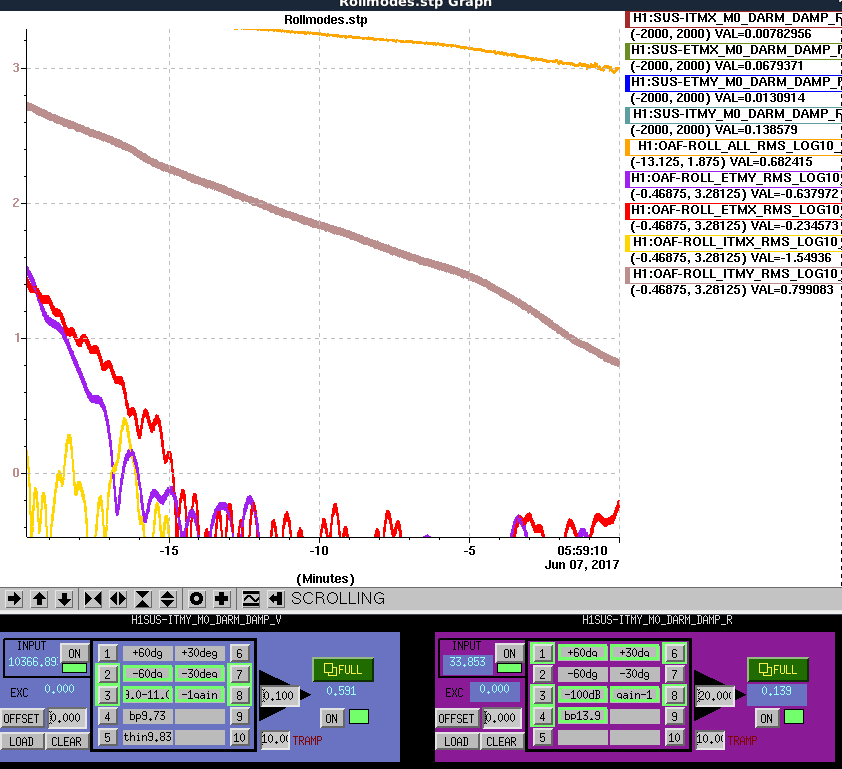Click the auto-scale circle toolbar icon
The height and width of the screenshot is (769, 842).
[197, 599]
